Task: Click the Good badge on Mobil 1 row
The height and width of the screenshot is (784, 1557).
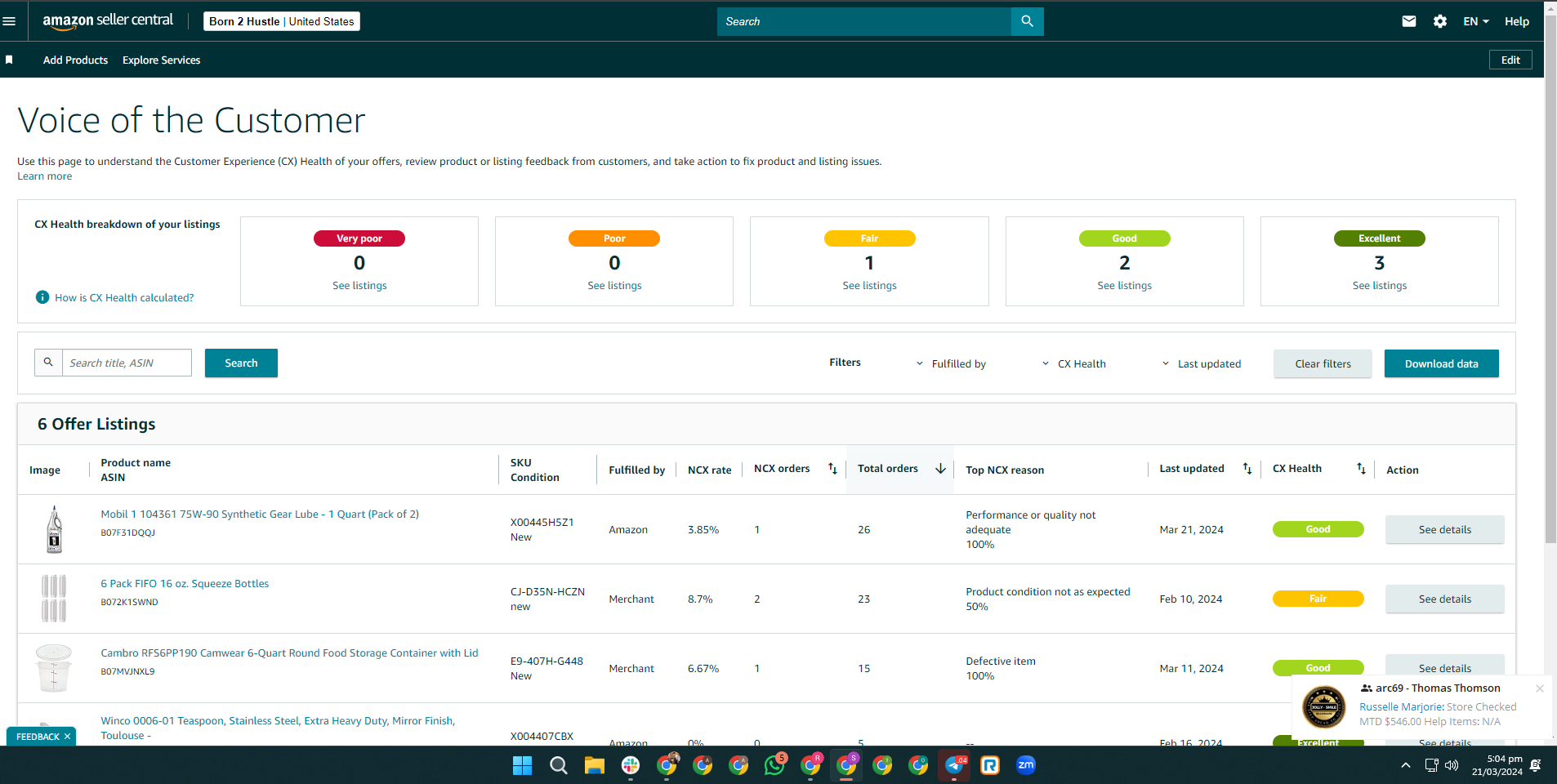Action: (1318, 529)
